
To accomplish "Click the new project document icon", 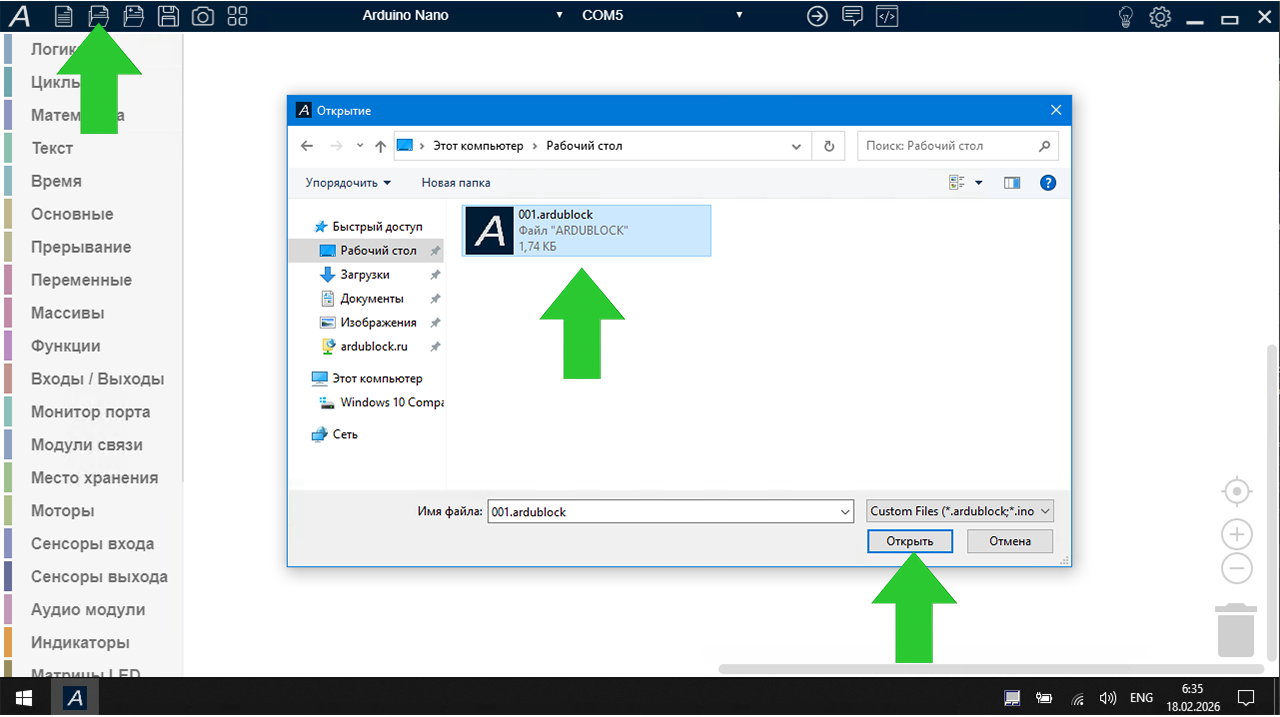I will coord(64,16).
